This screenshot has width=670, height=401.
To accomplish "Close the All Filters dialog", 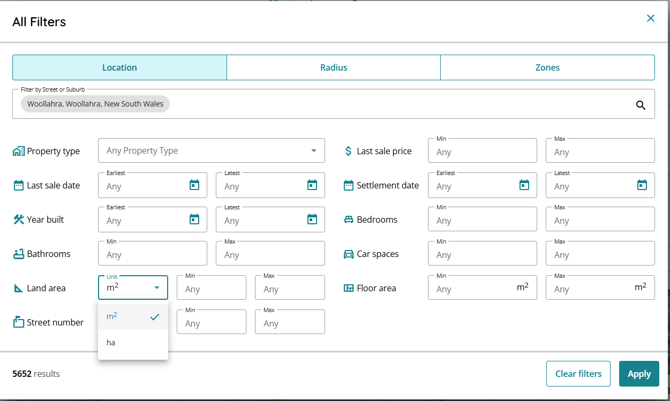I will click(650, 19).
